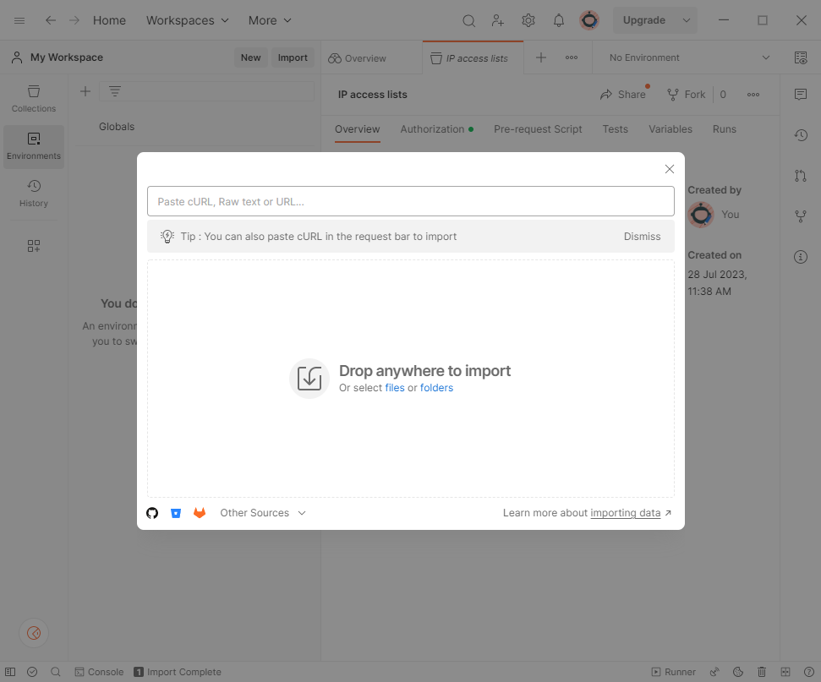821x682 pixels.
Task: Open the info icon in right sidebar
Action: tap(800, 256)
